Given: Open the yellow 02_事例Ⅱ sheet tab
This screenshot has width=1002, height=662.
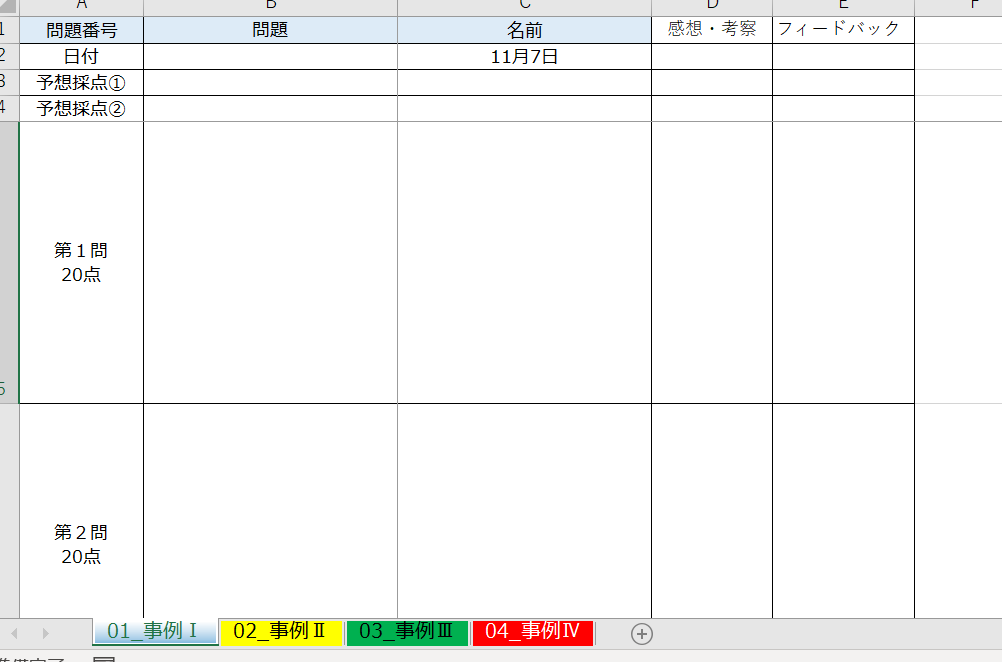Looking at the screenshot, I should pyautogui.click(x=281, y=632).
